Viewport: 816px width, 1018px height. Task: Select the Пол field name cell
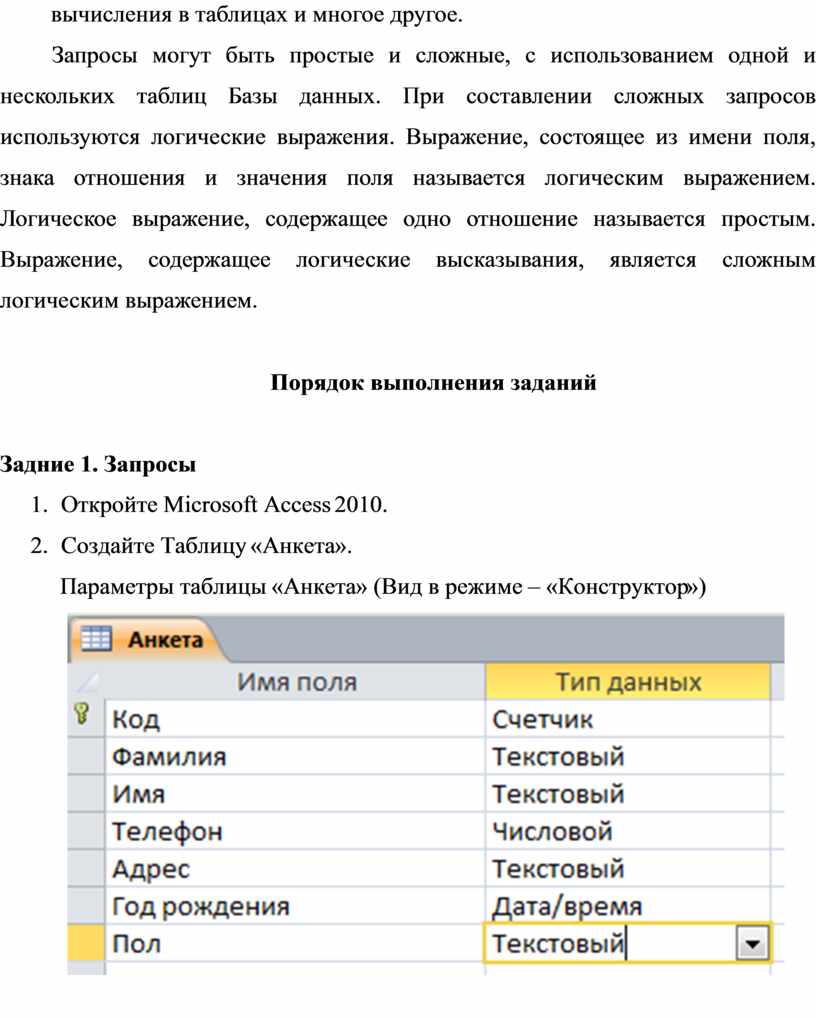295,943
